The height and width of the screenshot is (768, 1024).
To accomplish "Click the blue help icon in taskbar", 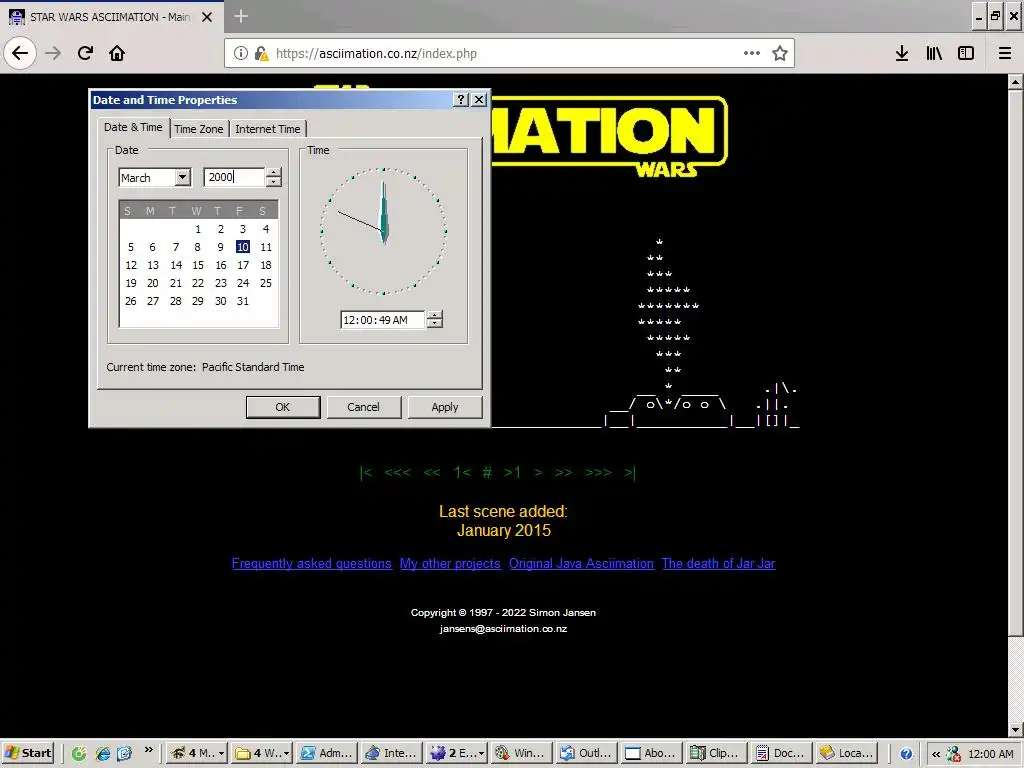I will coord(906,754).
